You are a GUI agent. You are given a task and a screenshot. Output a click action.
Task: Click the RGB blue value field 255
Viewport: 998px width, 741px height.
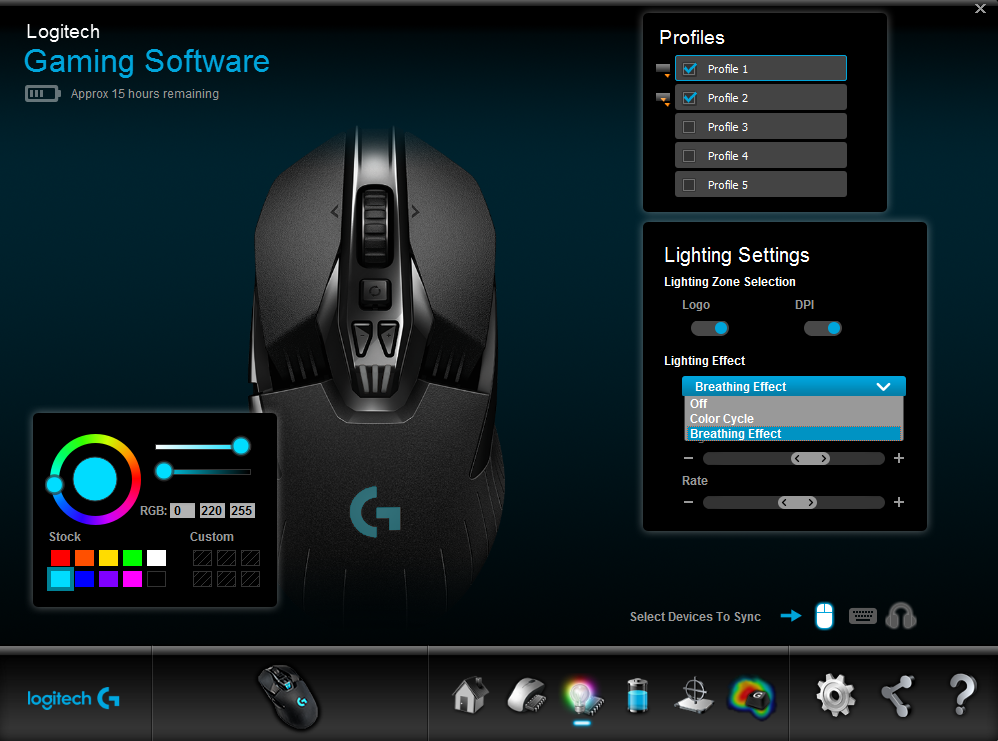click(x=242, y=511)
